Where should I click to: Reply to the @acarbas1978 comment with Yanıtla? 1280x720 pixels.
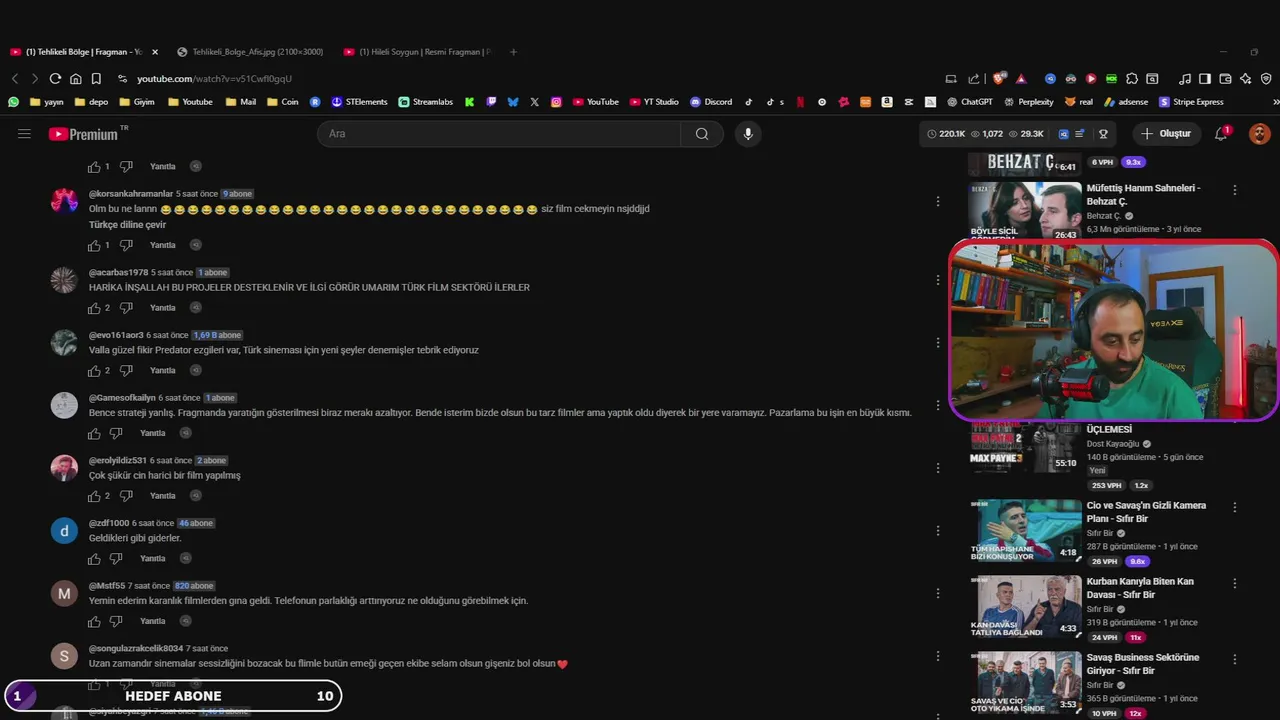162,308
